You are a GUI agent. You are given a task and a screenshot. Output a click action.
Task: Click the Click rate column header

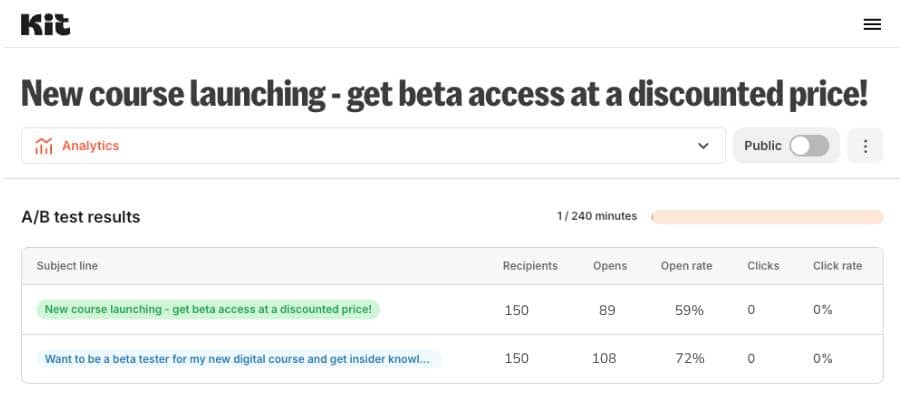point(837,266)
